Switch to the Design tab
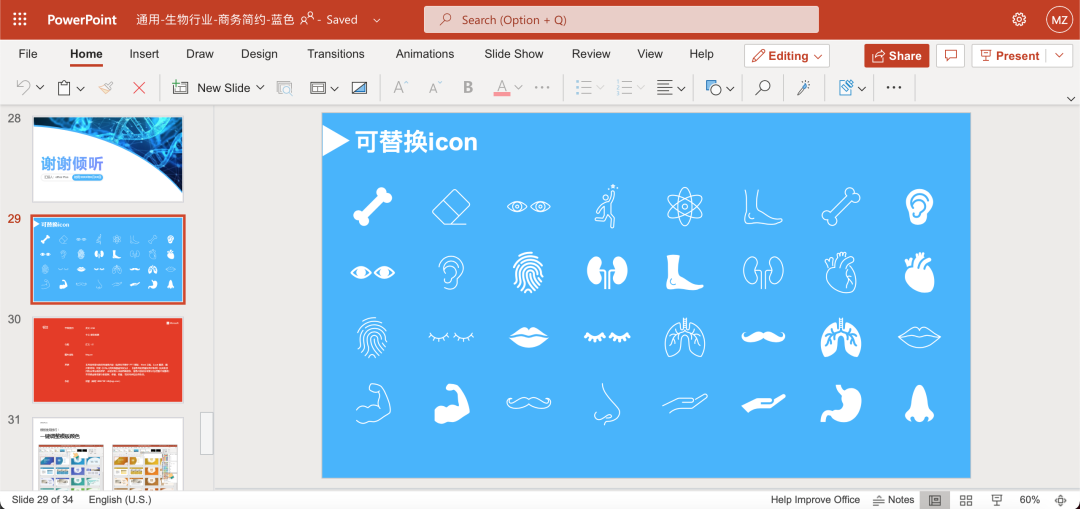Screen dimensions: 1080x509 pos(259,54)
